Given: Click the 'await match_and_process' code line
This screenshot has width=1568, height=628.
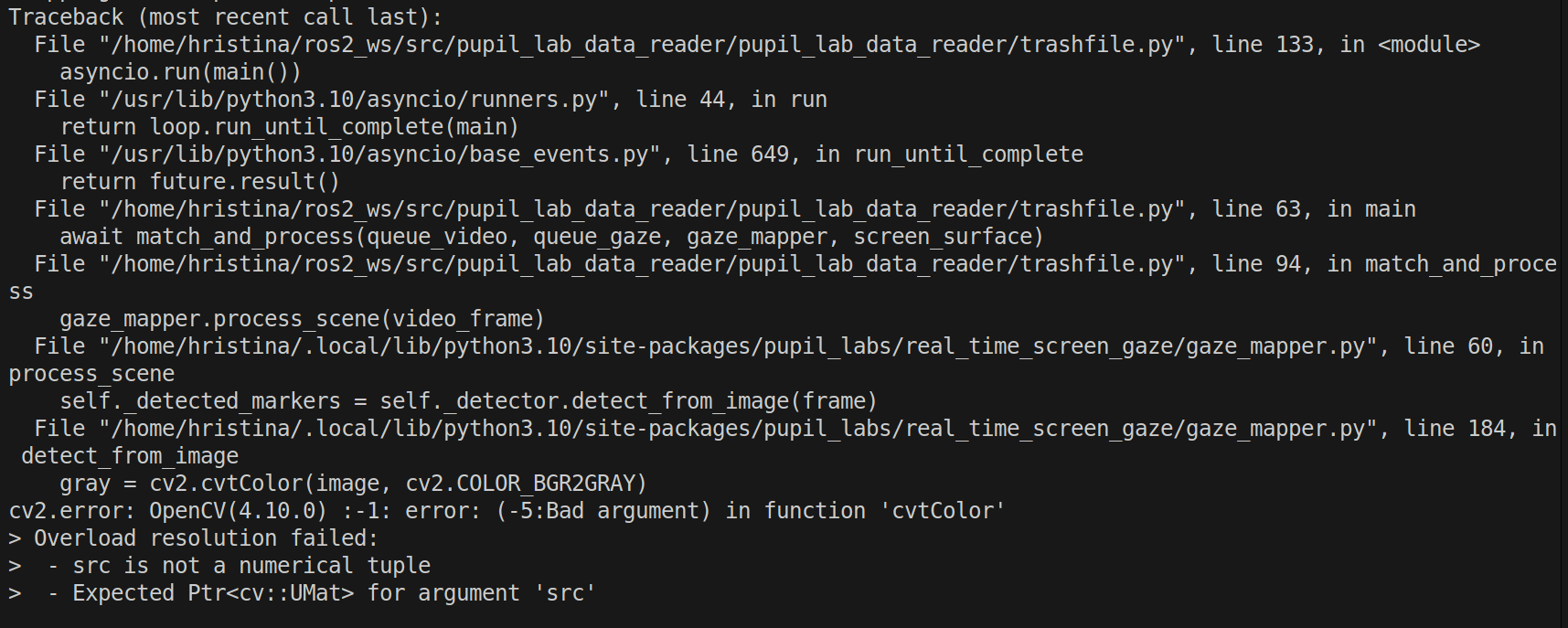Looking at the screenshot, I should [x=551, y=237].
